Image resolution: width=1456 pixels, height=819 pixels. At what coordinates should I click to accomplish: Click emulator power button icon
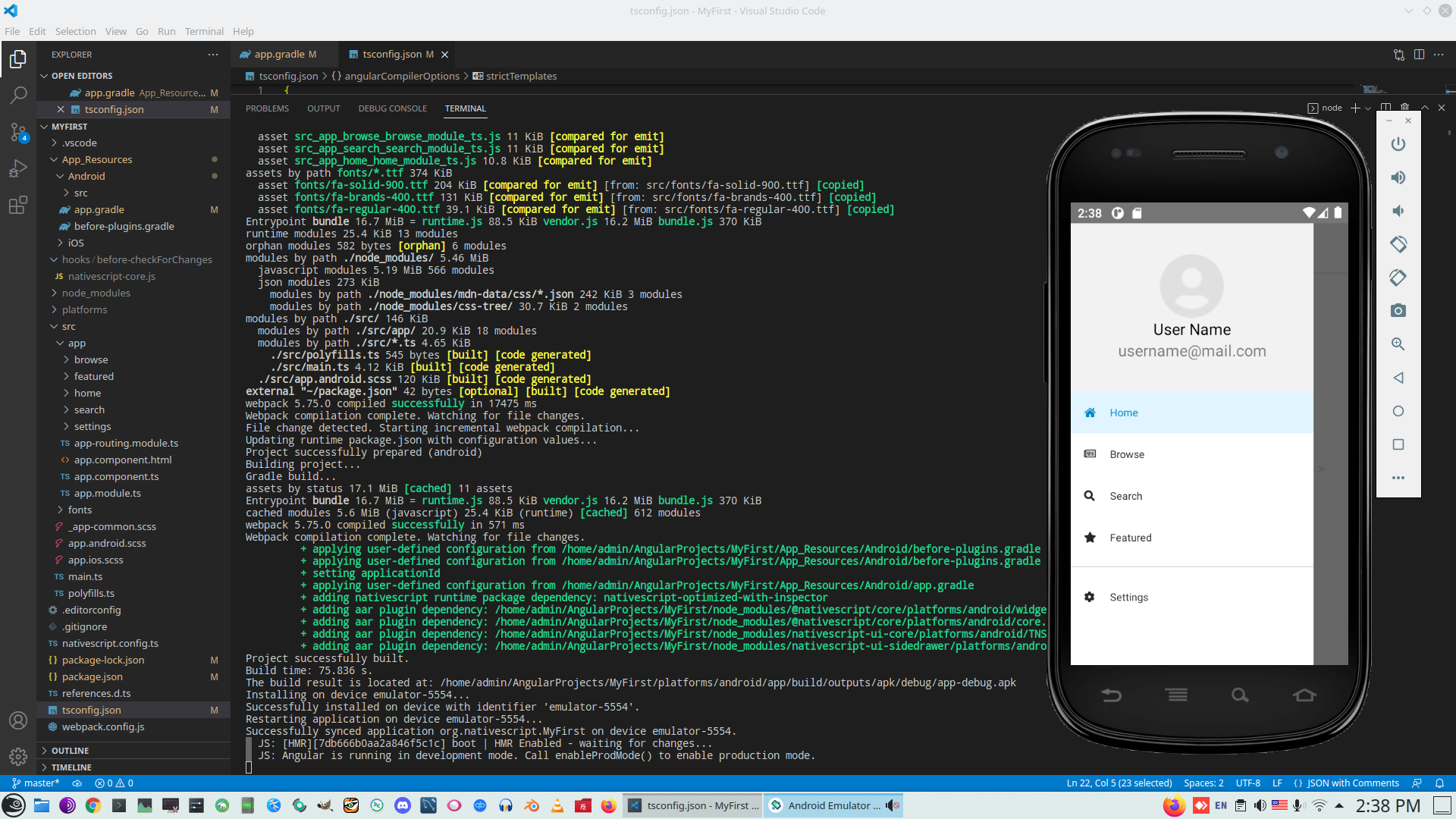click(x=1398, y=144)
